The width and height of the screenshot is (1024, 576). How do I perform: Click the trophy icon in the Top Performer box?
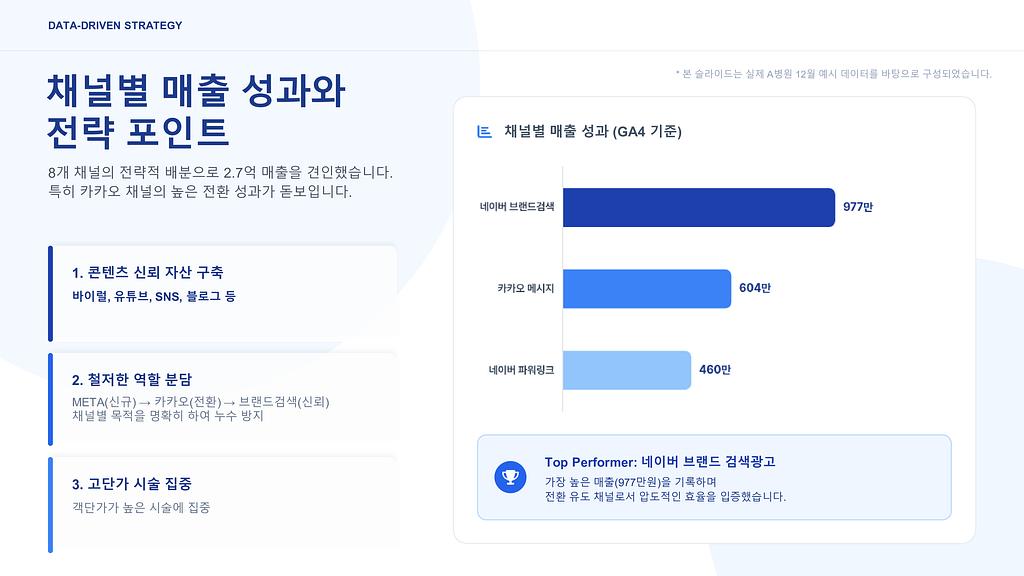(510, 477)
